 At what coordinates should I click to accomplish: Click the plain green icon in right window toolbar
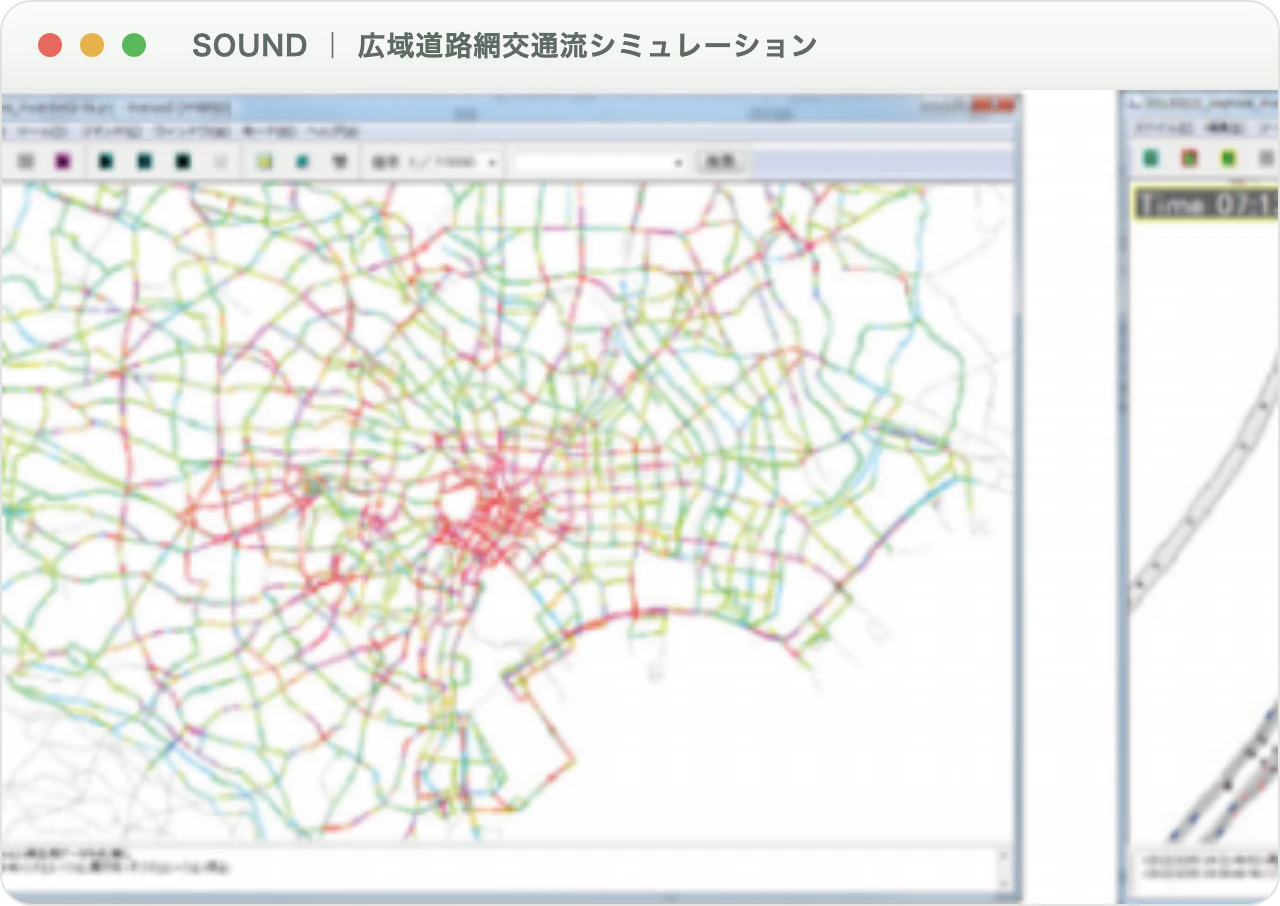[x=1151, y=158]
